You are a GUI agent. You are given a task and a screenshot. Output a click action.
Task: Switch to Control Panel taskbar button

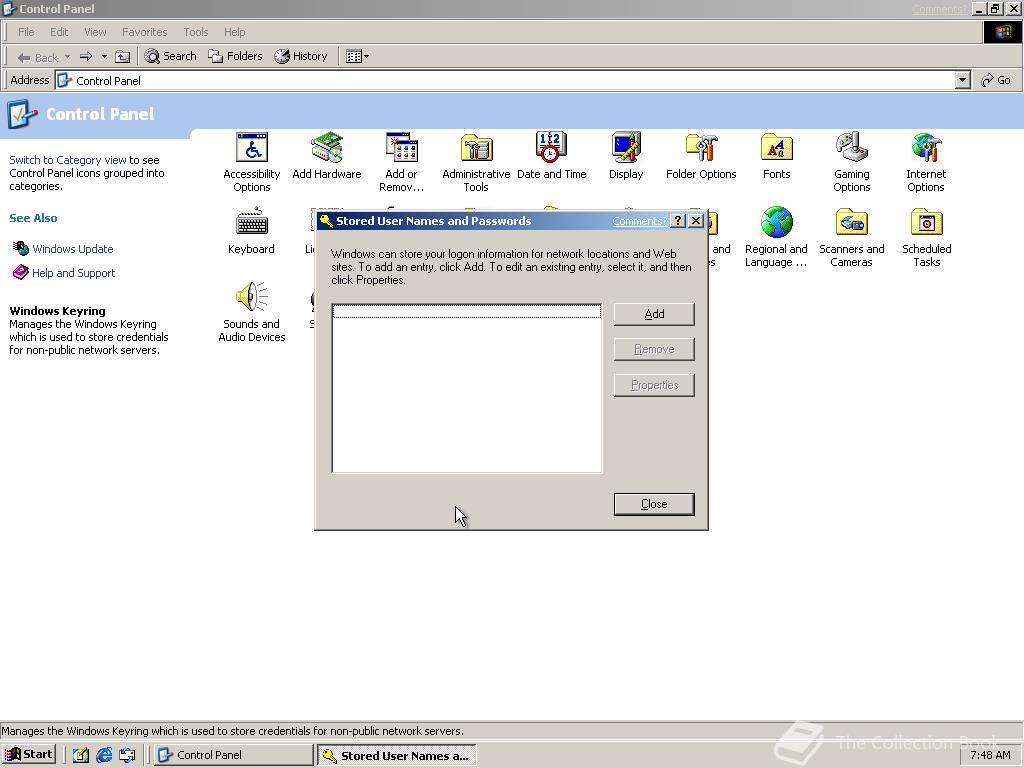coord(233,755)
